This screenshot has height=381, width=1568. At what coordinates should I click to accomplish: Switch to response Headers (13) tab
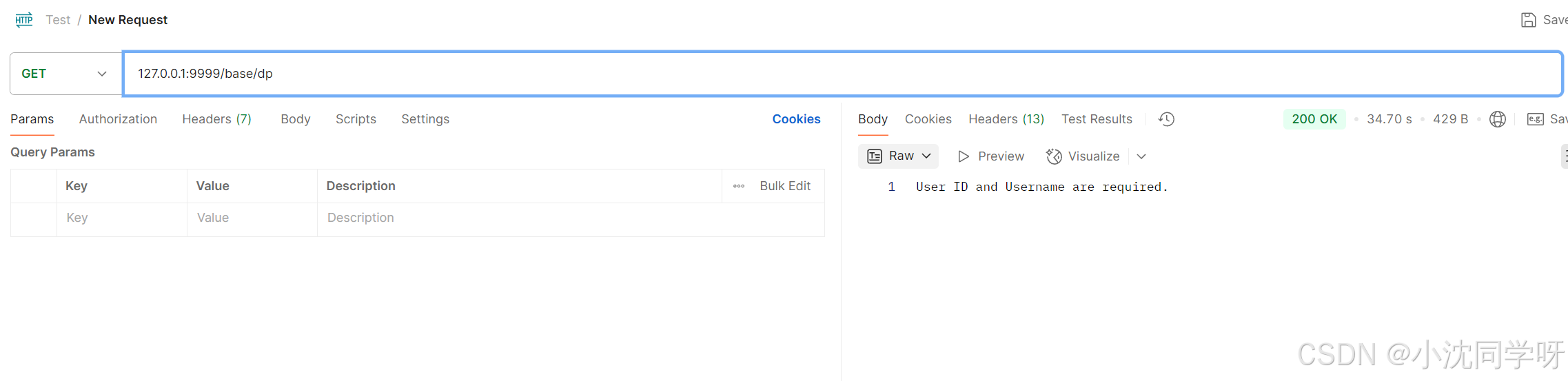click(x=1006, y=119)
